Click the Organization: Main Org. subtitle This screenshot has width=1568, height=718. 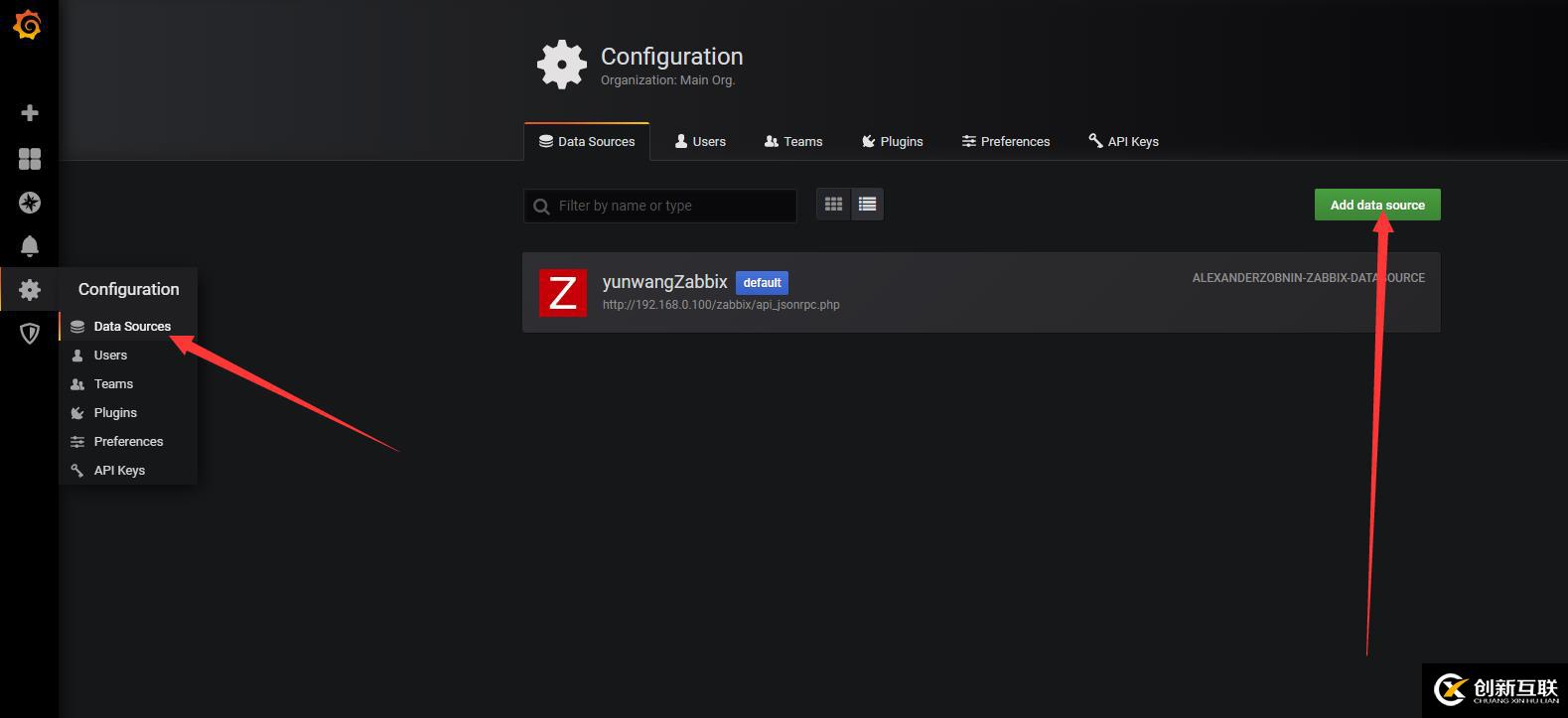pos(667,80)
